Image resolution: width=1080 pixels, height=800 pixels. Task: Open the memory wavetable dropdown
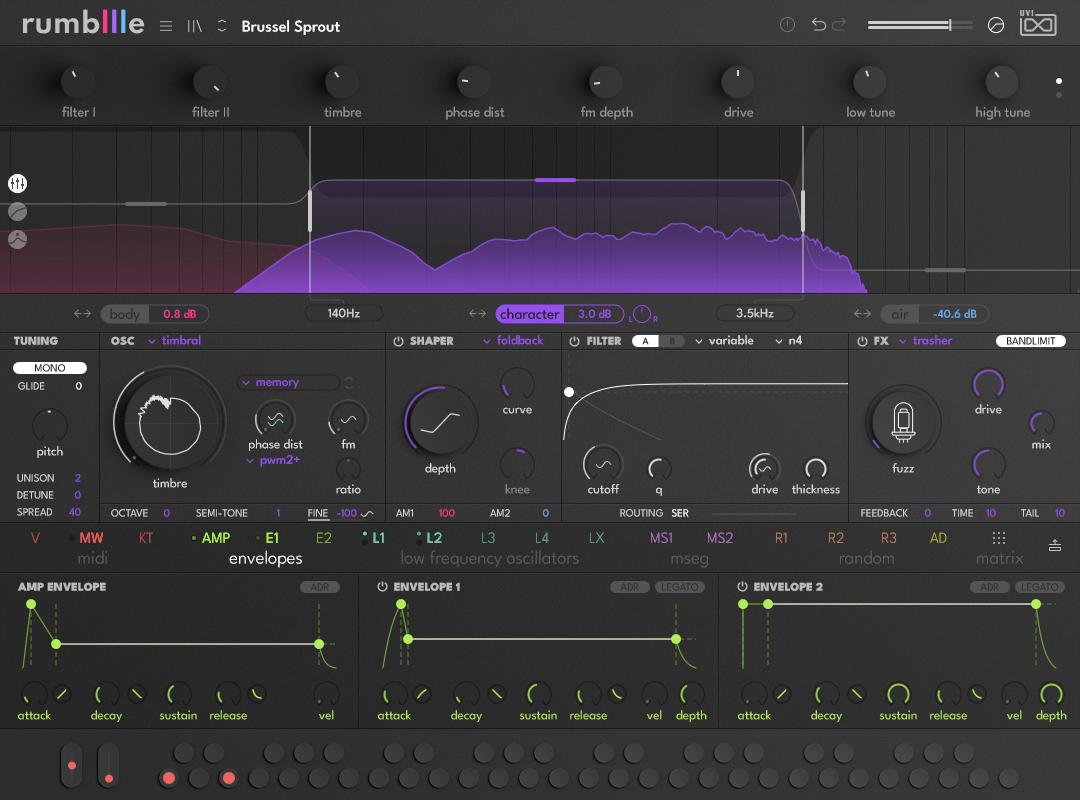click(289, 382)
